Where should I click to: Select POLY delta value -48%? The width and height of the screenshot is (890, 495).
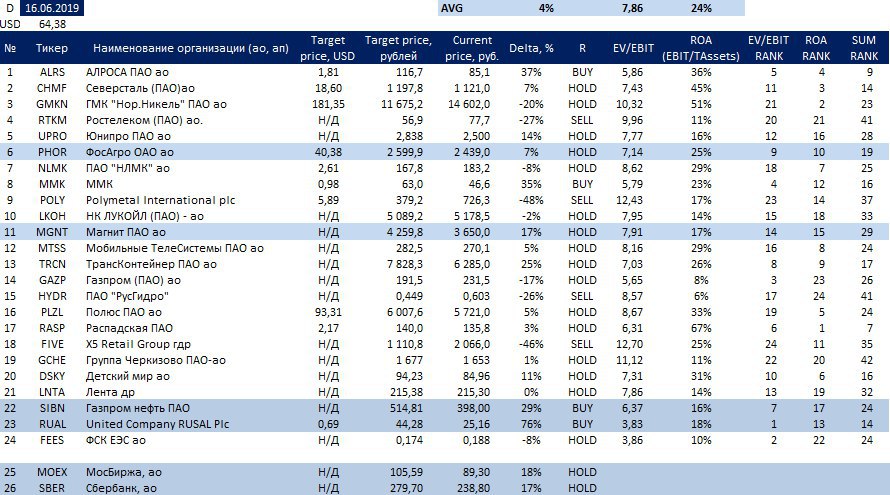(x=530, y=200)
